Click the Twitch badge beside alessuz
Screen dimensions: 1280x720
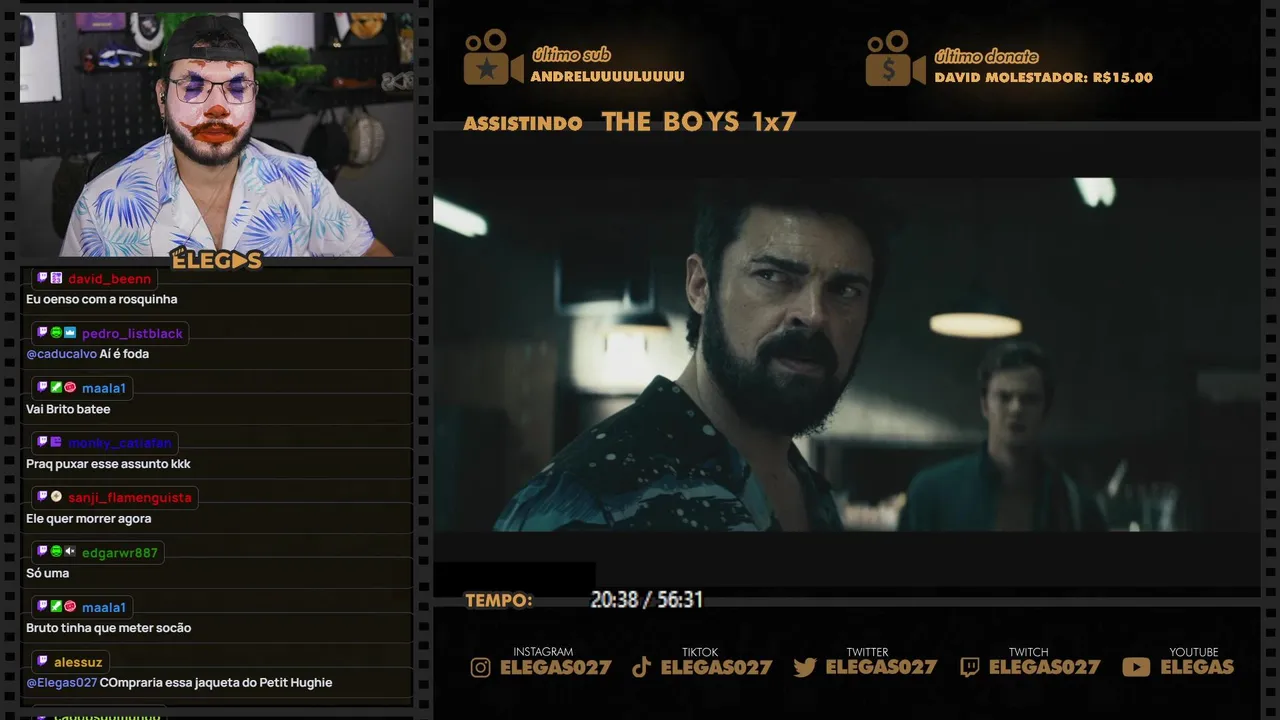click(x=43, y=662)
